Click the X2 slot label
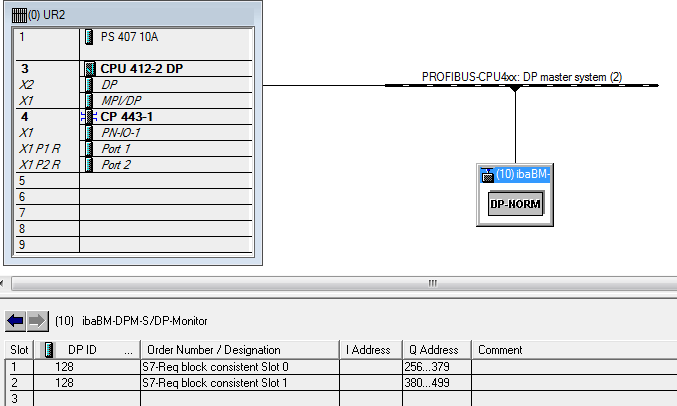677x406 pixels. (x=26, y=85)
